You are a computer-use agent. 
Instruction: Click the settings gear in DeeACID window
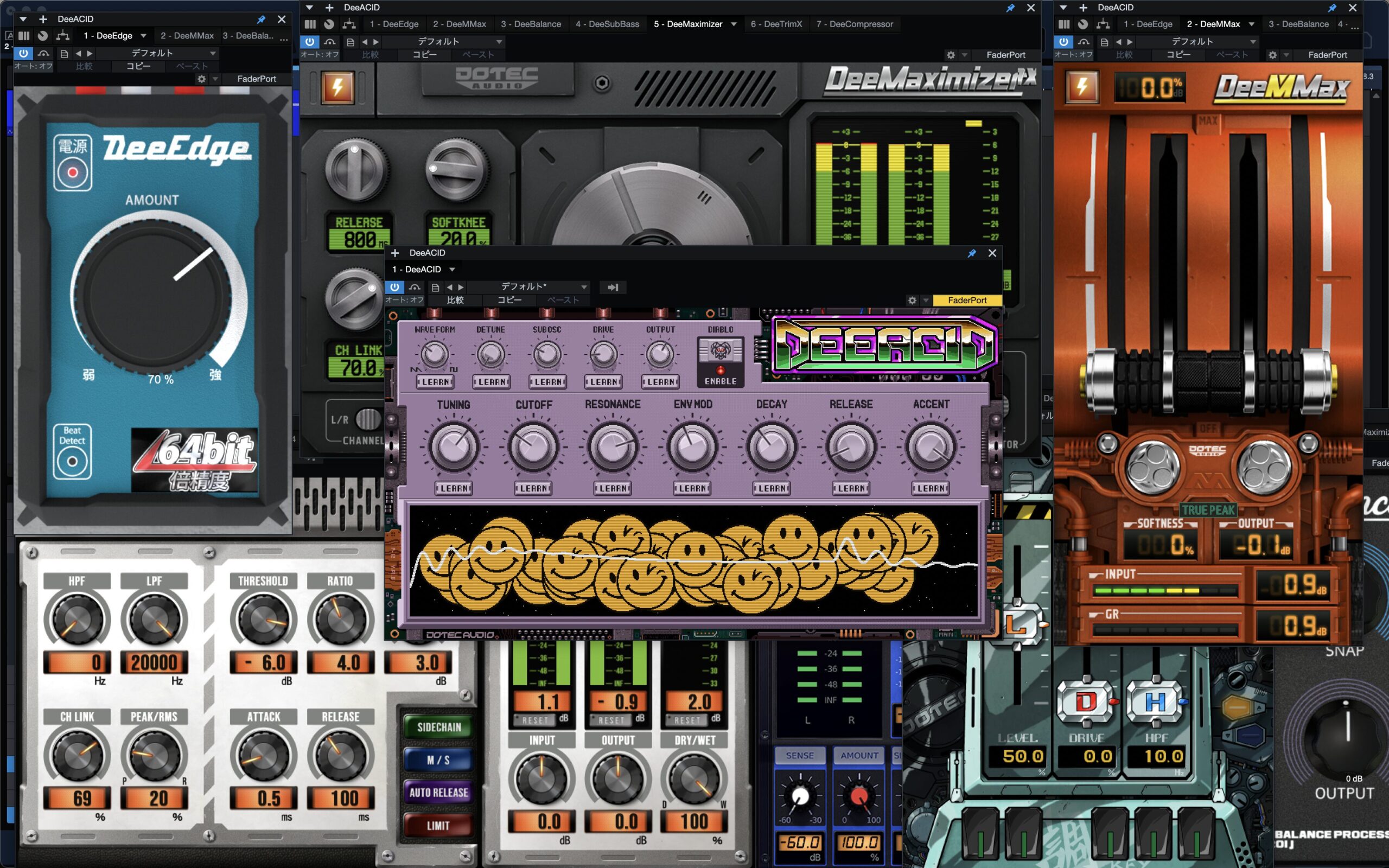pos(912,300)
